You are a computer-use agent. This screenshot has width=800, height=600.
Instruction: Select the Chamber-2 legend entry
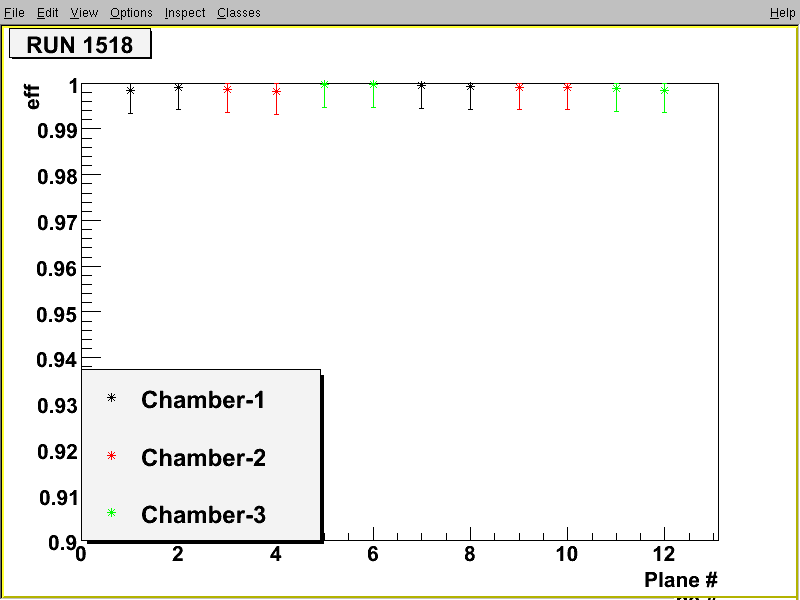pos(203,457)
